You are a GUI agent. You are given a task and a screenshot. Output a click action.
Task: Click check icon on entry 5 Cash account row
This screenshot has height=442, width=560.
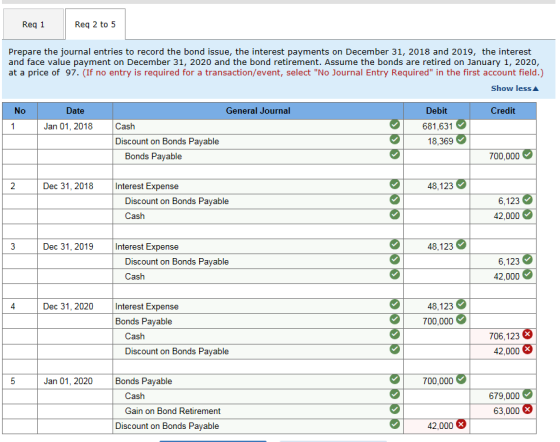pos(395,394)
